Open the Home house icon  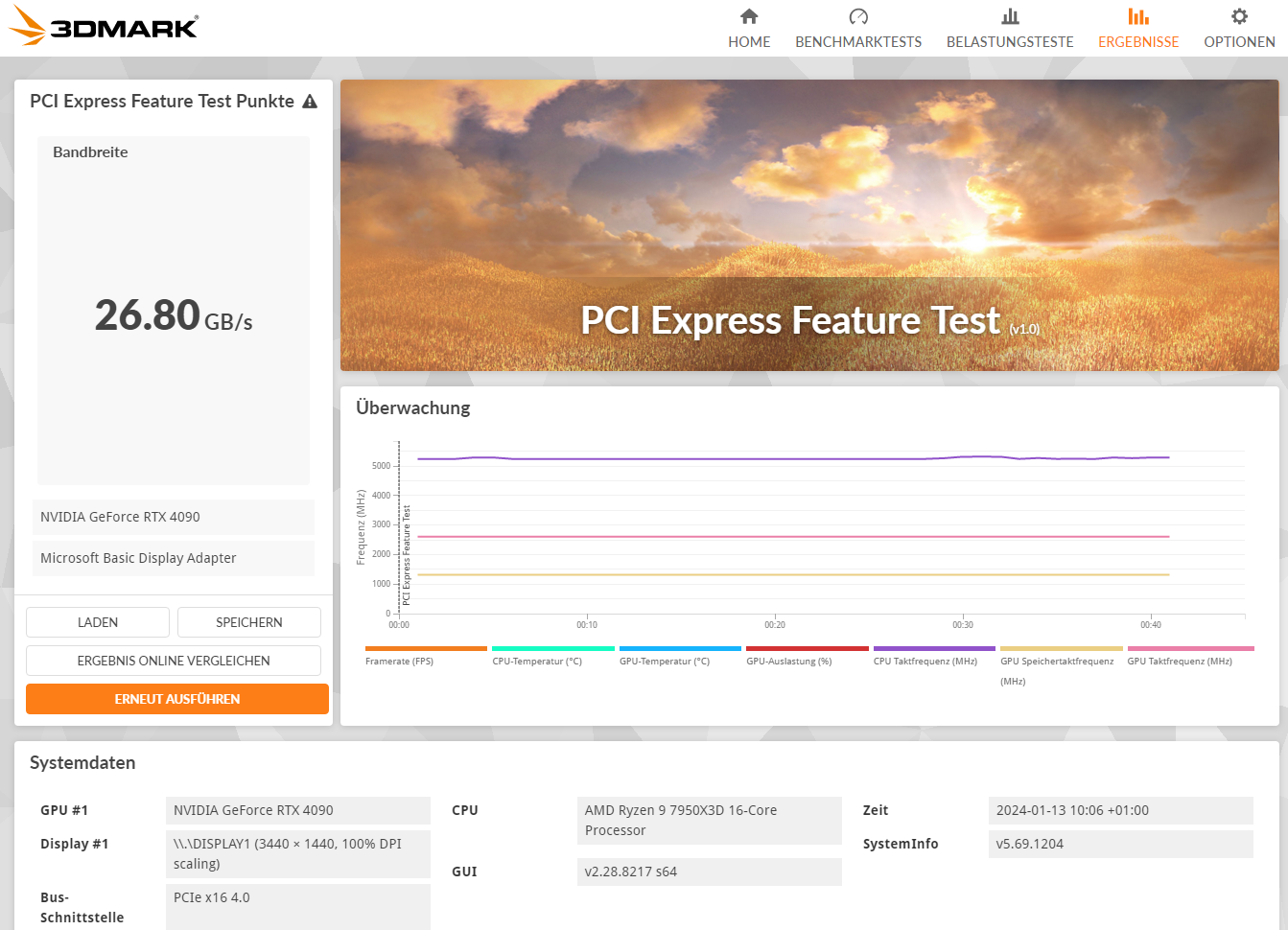749,16
